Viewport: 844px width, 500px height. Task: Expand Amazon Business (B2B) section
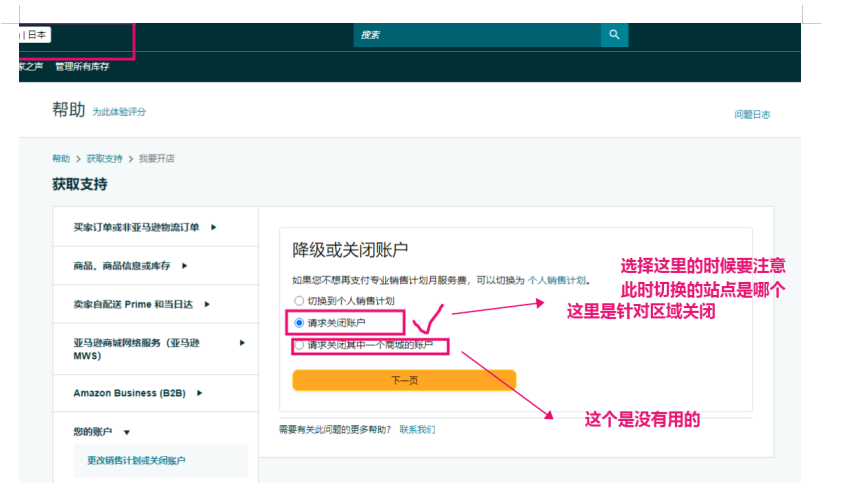(135, 393)
